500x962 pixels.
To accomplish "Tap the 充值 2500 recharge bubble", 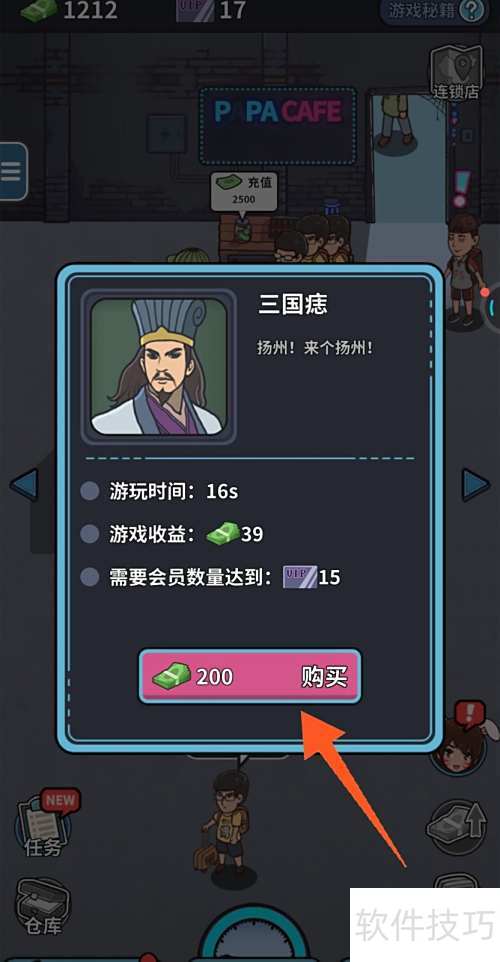I will tap(244, 190).
